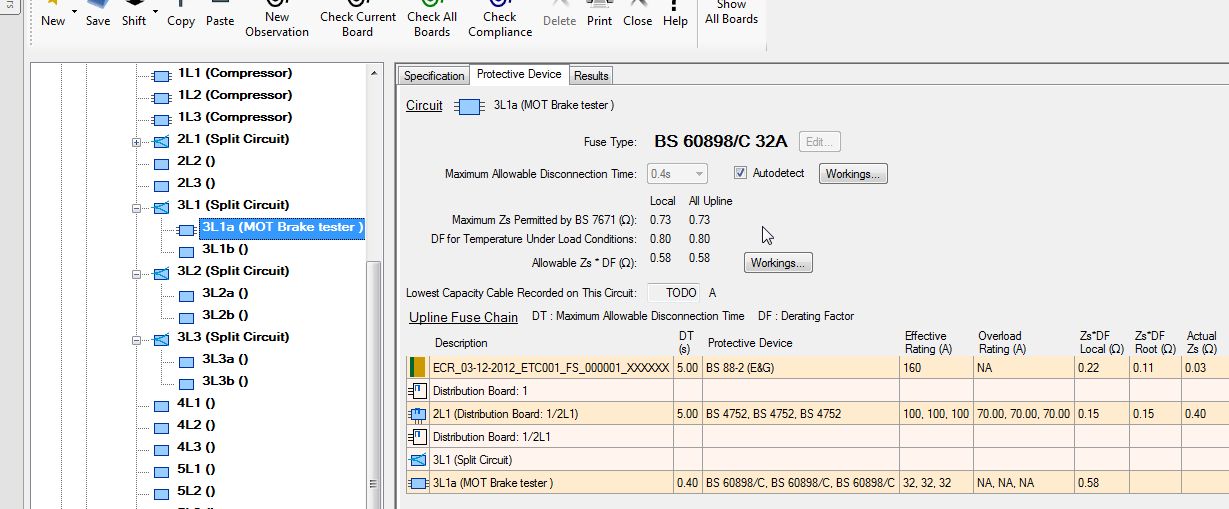Image resolution: width=1229 pixels, height=509 pixels.
Task: Click the Distribution Board: 1 row
Action: [x=817, y=391]
